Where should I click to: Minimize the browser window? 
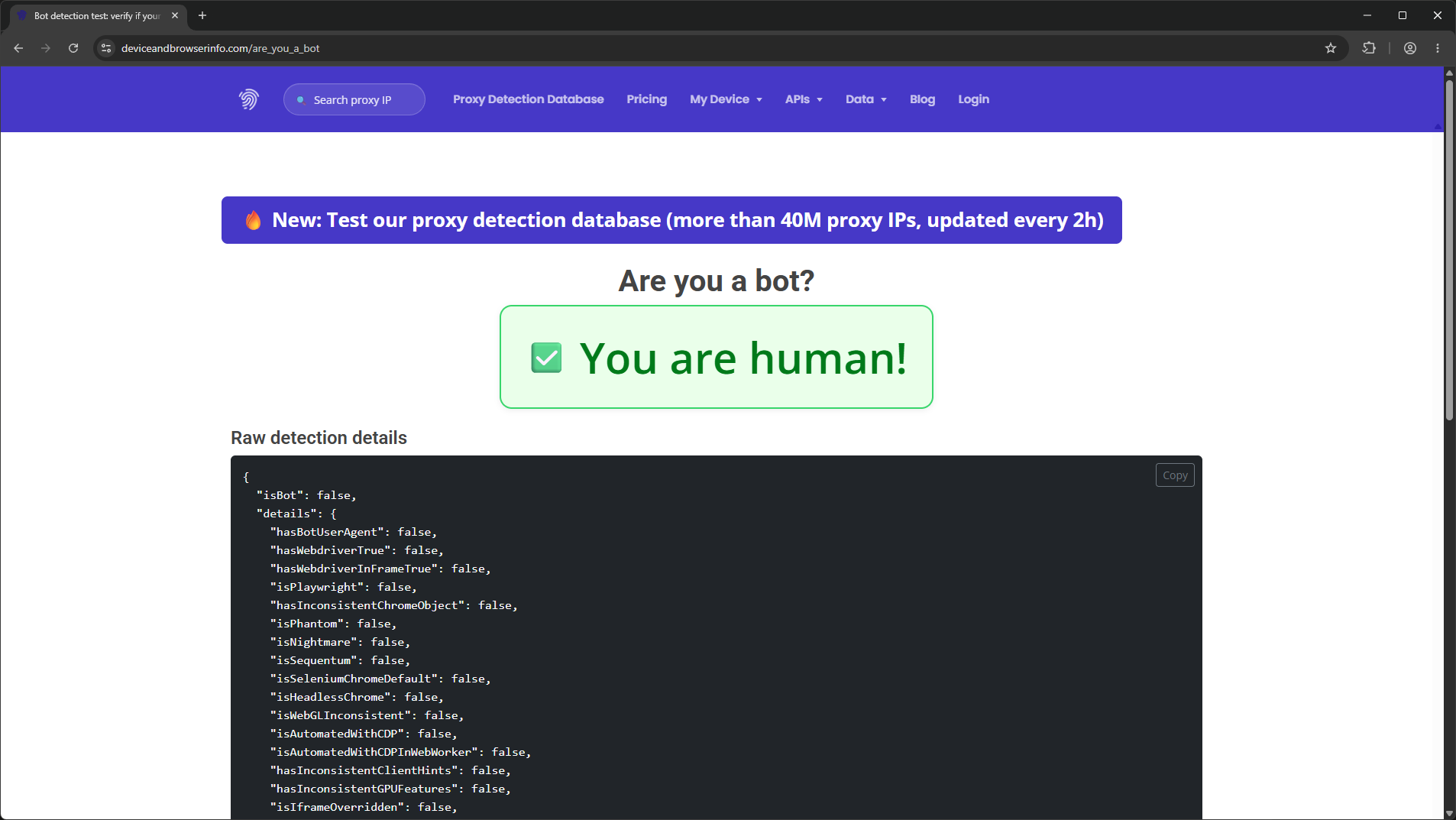1367,15
